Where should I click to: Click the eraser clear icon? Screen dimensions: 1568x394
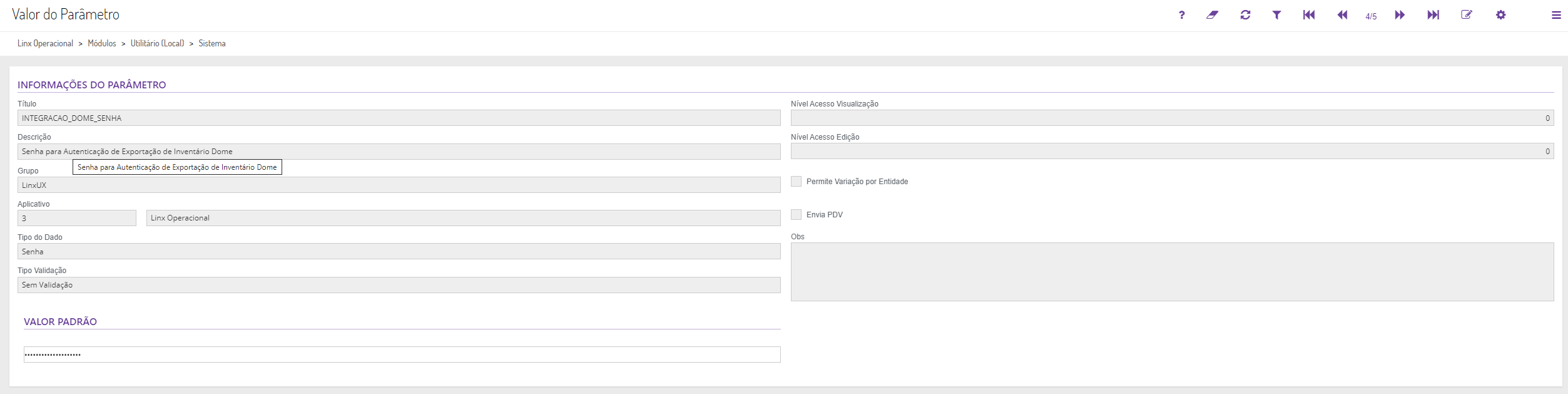pyautogui.click(x=1212, y=15)
